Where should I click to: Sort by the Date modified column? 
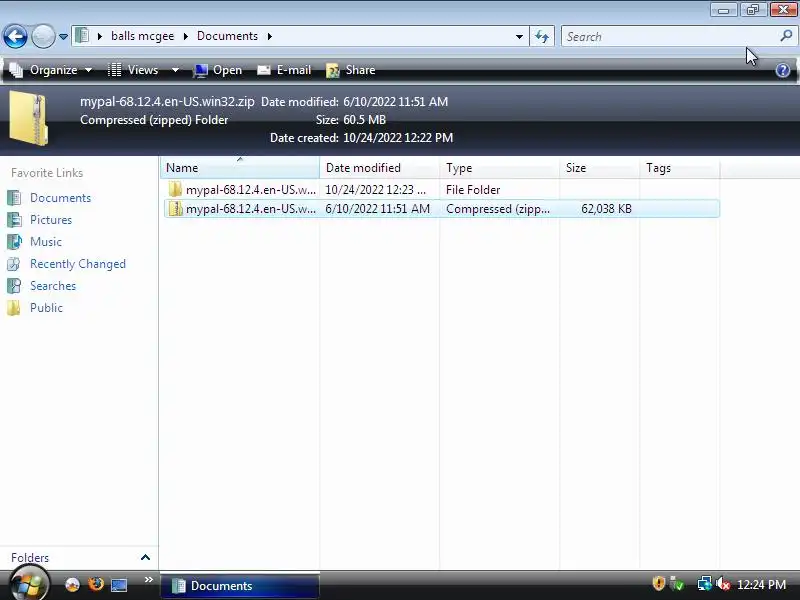pos(380,168)
